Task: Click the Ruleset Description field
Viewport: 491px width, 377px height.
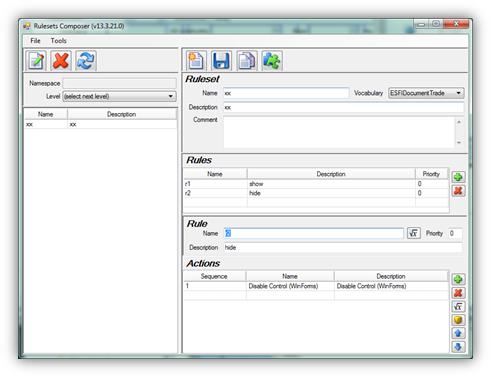Action: point(343,107)
